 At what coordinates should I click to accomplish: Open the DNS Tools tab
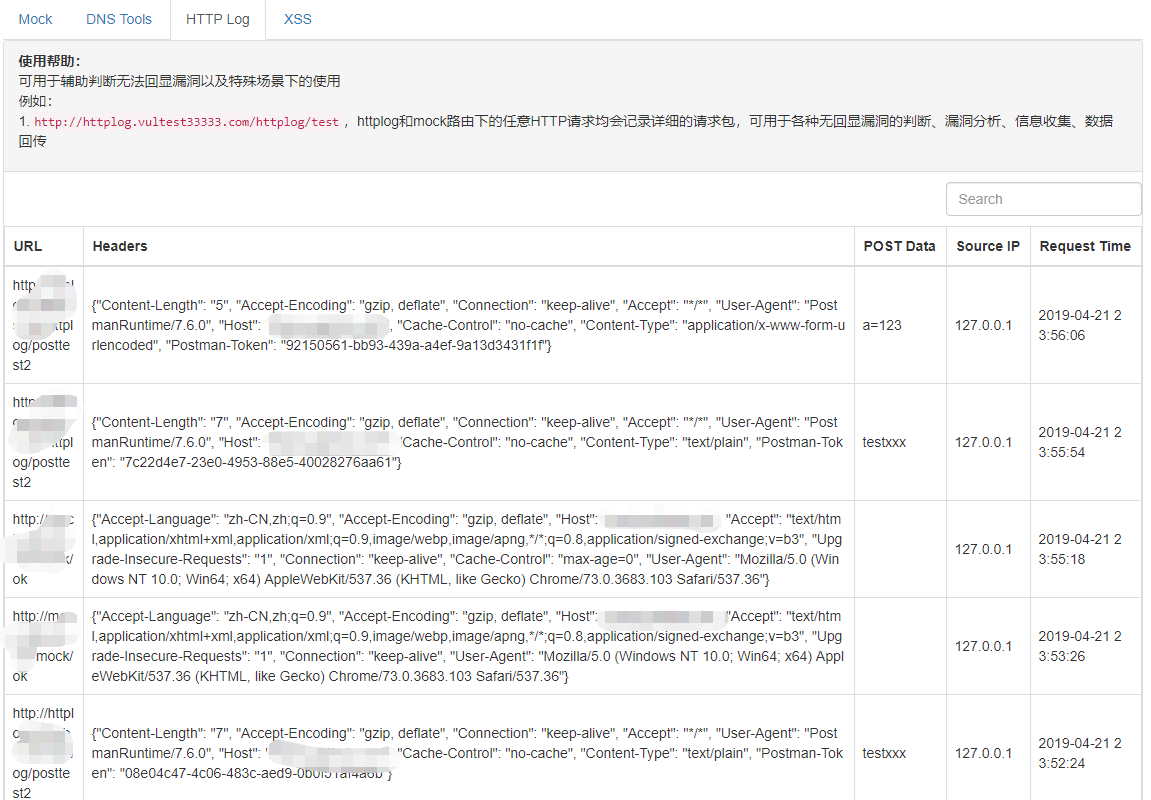point(119,19)
